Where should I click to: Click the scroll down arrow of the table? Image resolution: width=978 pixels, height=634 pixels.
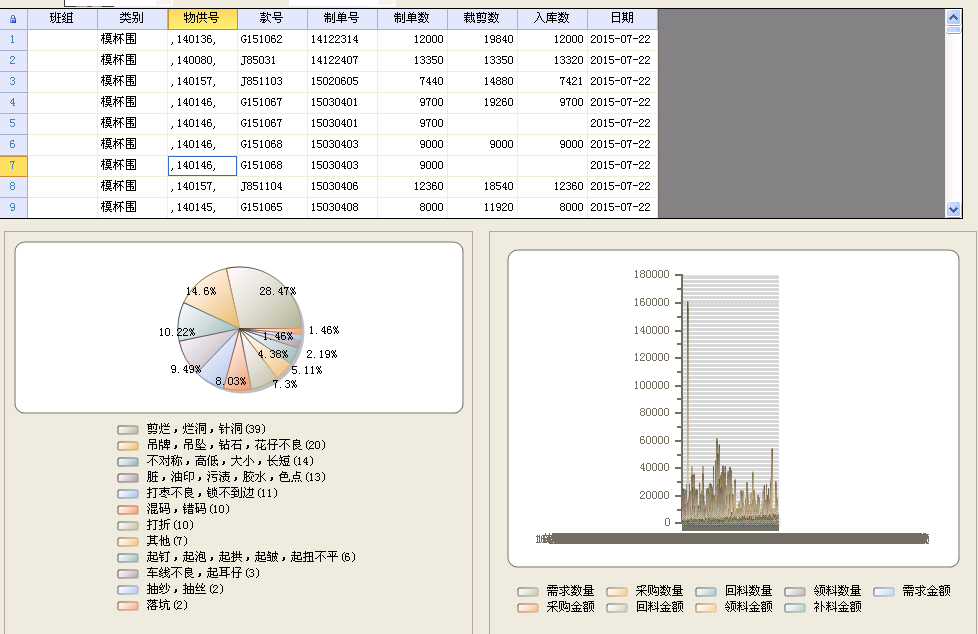pos(953,210)
